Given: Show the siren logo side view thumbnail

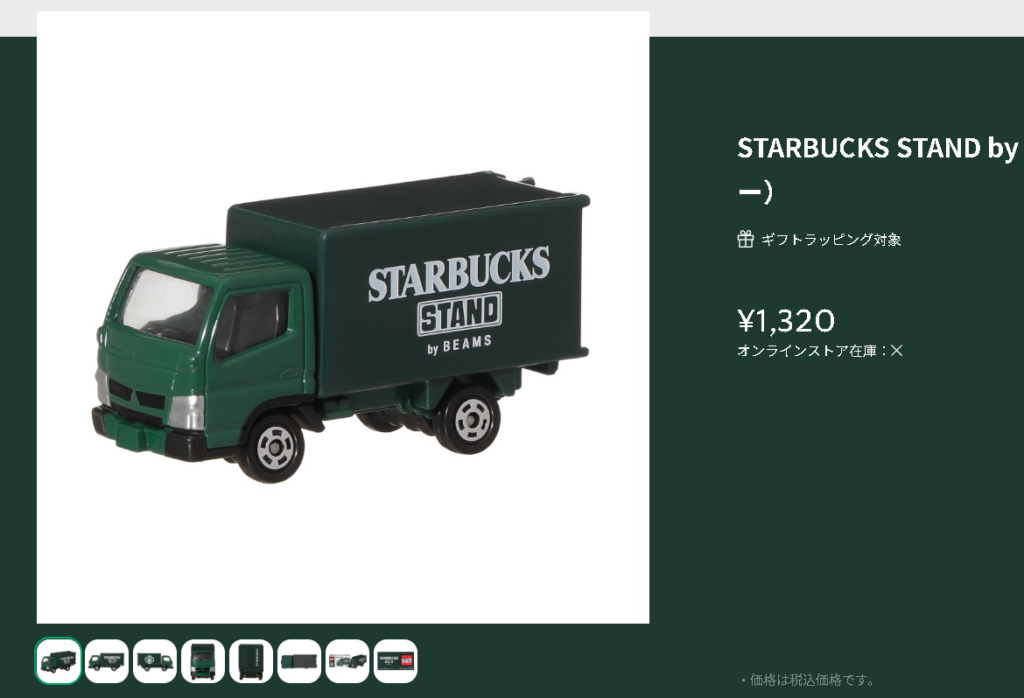Looking at the screenshot, I should point(155,661).
